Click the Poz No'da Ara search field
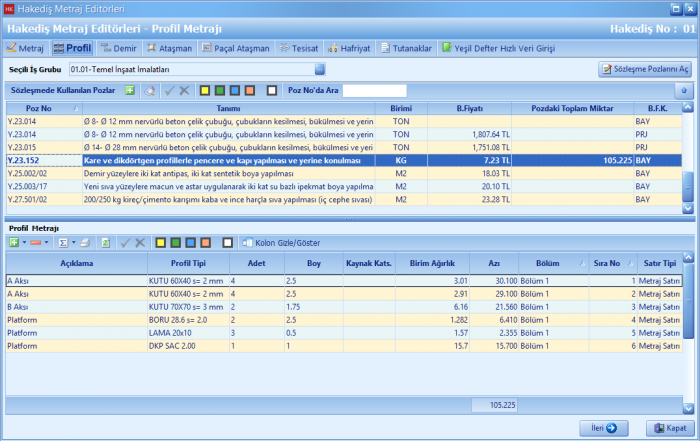The image size is (700, 441). click(373, 90)
